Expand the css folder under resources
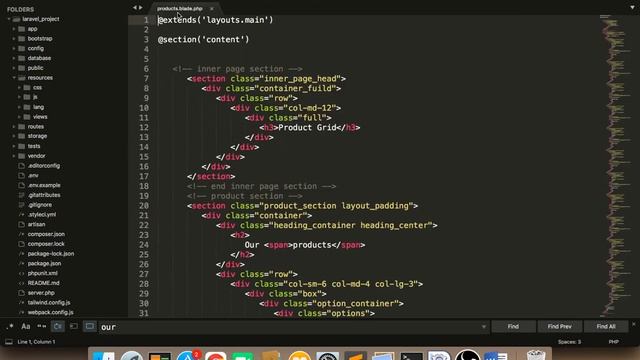 pyautogui.click(x=19, y=87)
